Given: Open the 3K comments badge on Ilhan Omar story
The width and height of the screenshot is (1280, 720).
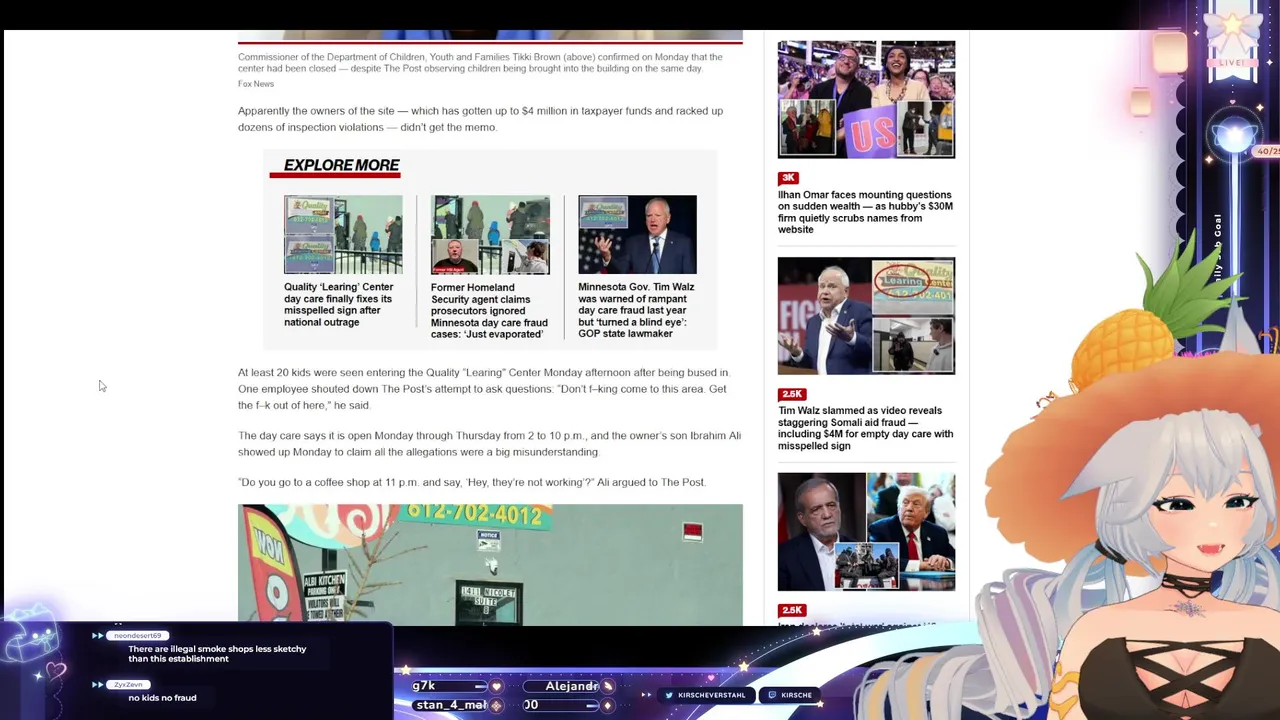Looking at the screenshot, I should tap(788, 178).
